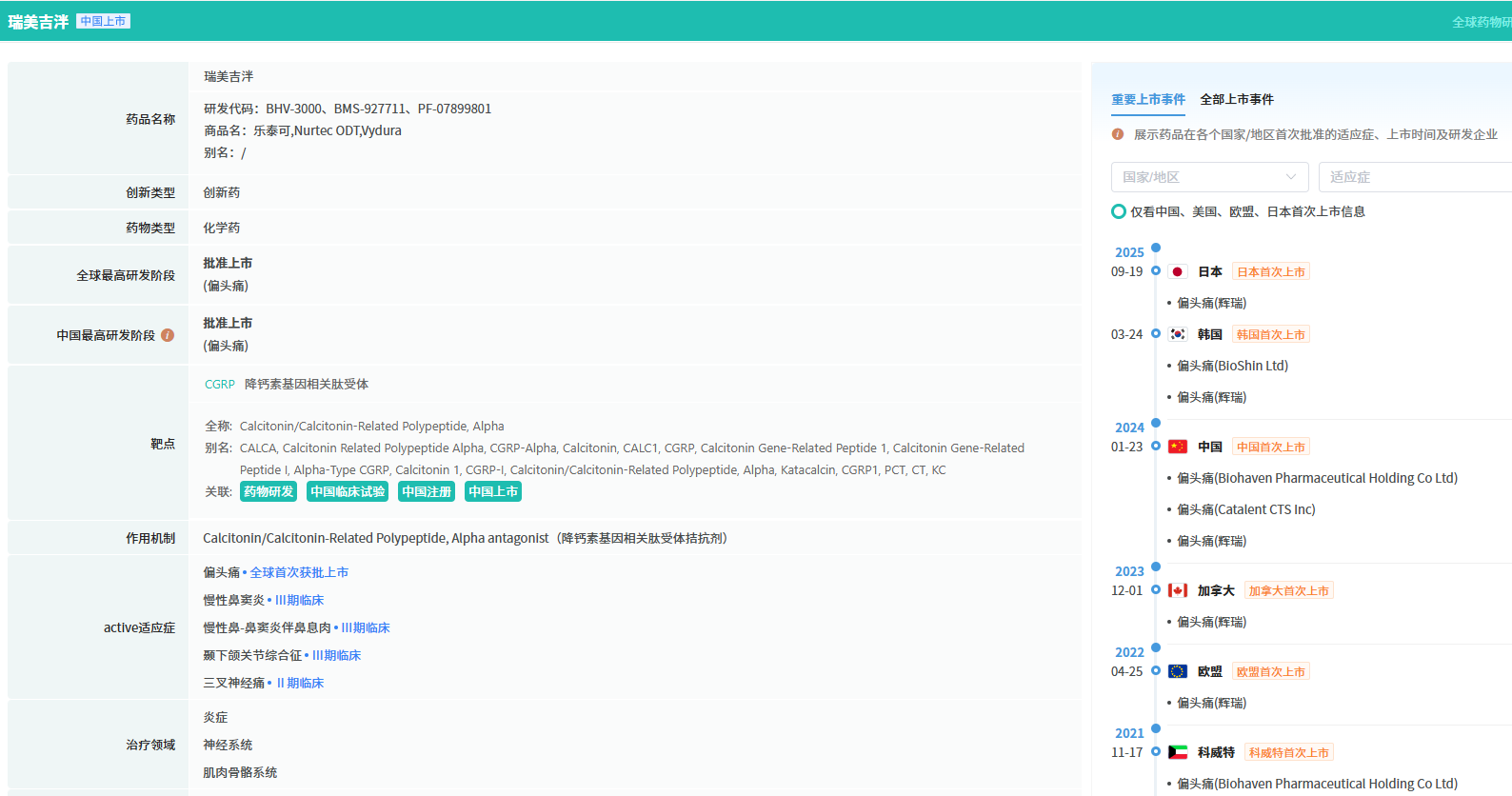Open the CGRP target link

(x=220, y=385)
